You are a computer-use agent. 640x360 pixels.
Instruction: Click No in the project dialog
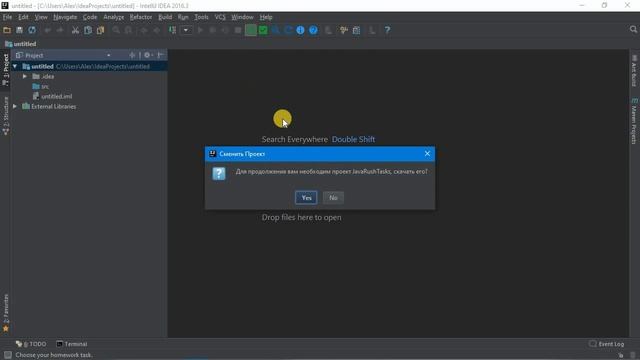[333, 198]
